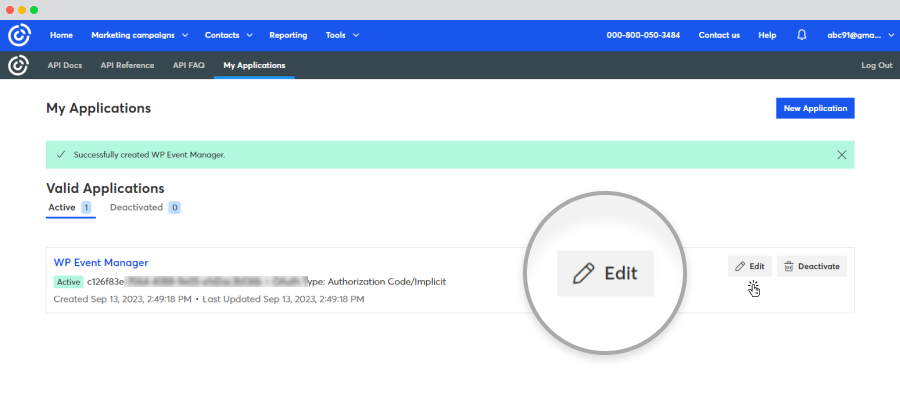The image size is (900, 420).
Task: Open the Help page
Action: (767, 36)
